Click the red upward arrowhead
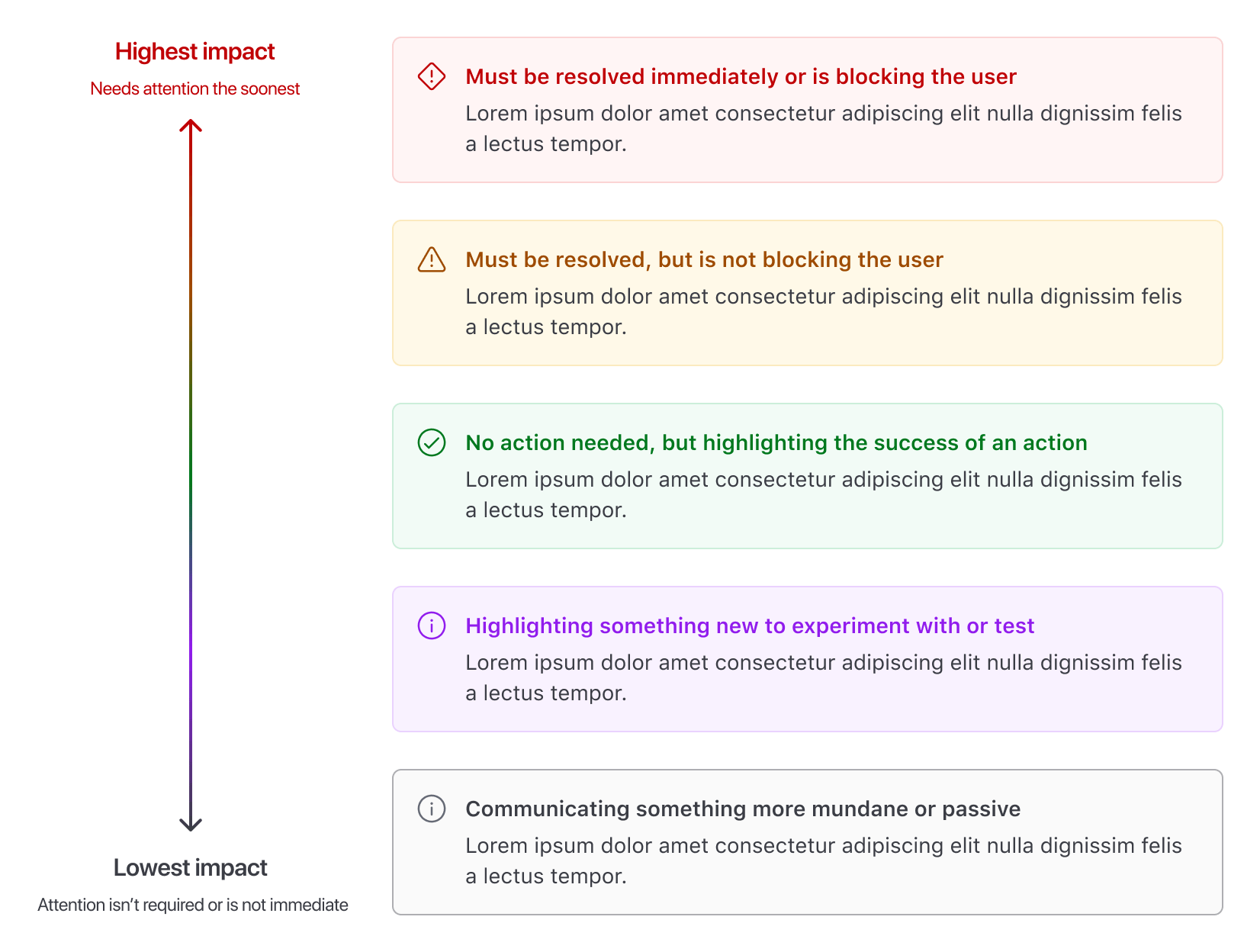1260x952 pixels. [x=191, y=125]
